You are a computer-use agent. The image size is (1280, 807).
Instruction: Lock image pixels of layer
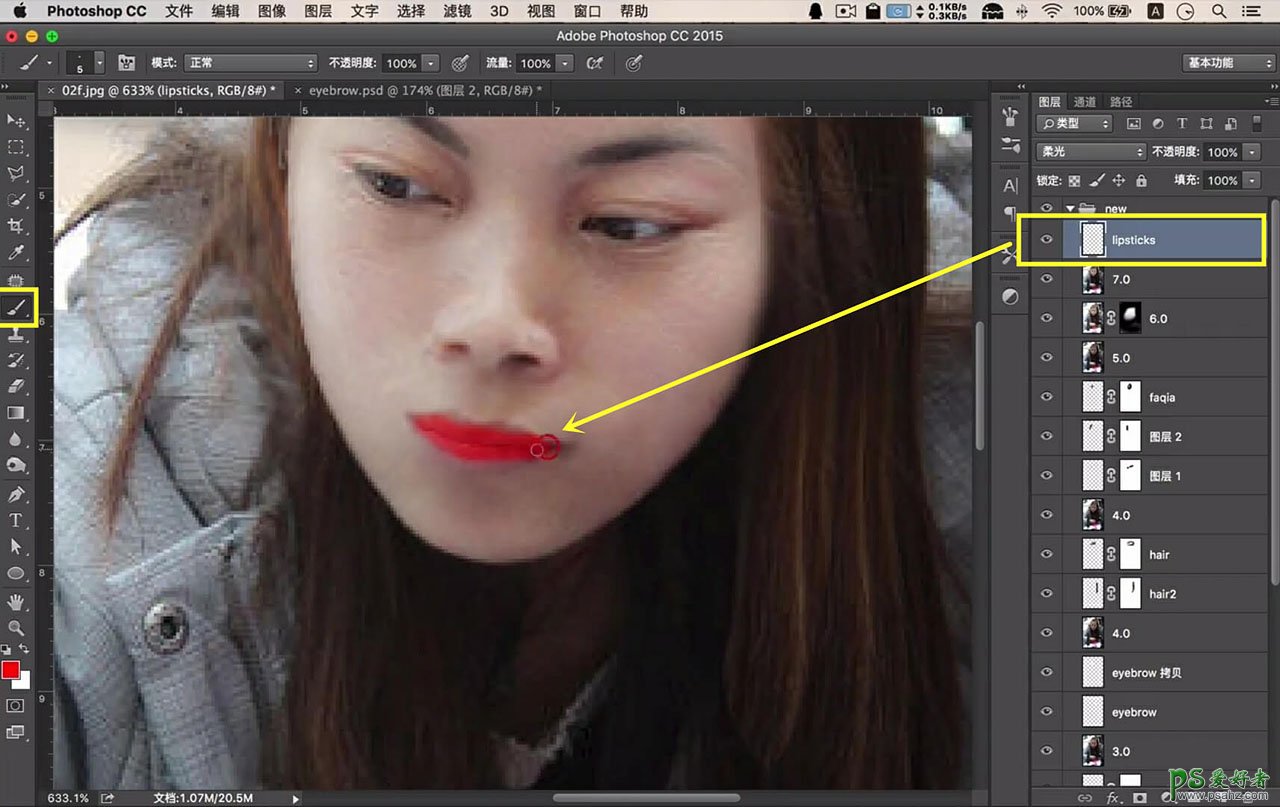[1097, 181]
